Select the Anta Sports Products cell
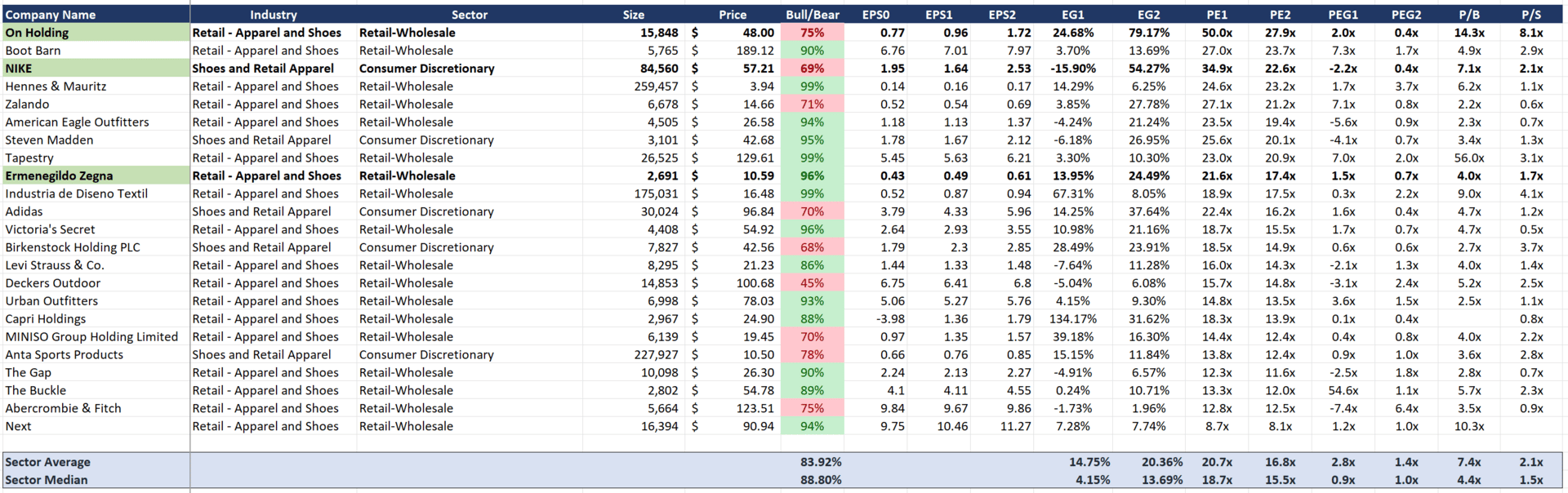 tap(96, 355)
